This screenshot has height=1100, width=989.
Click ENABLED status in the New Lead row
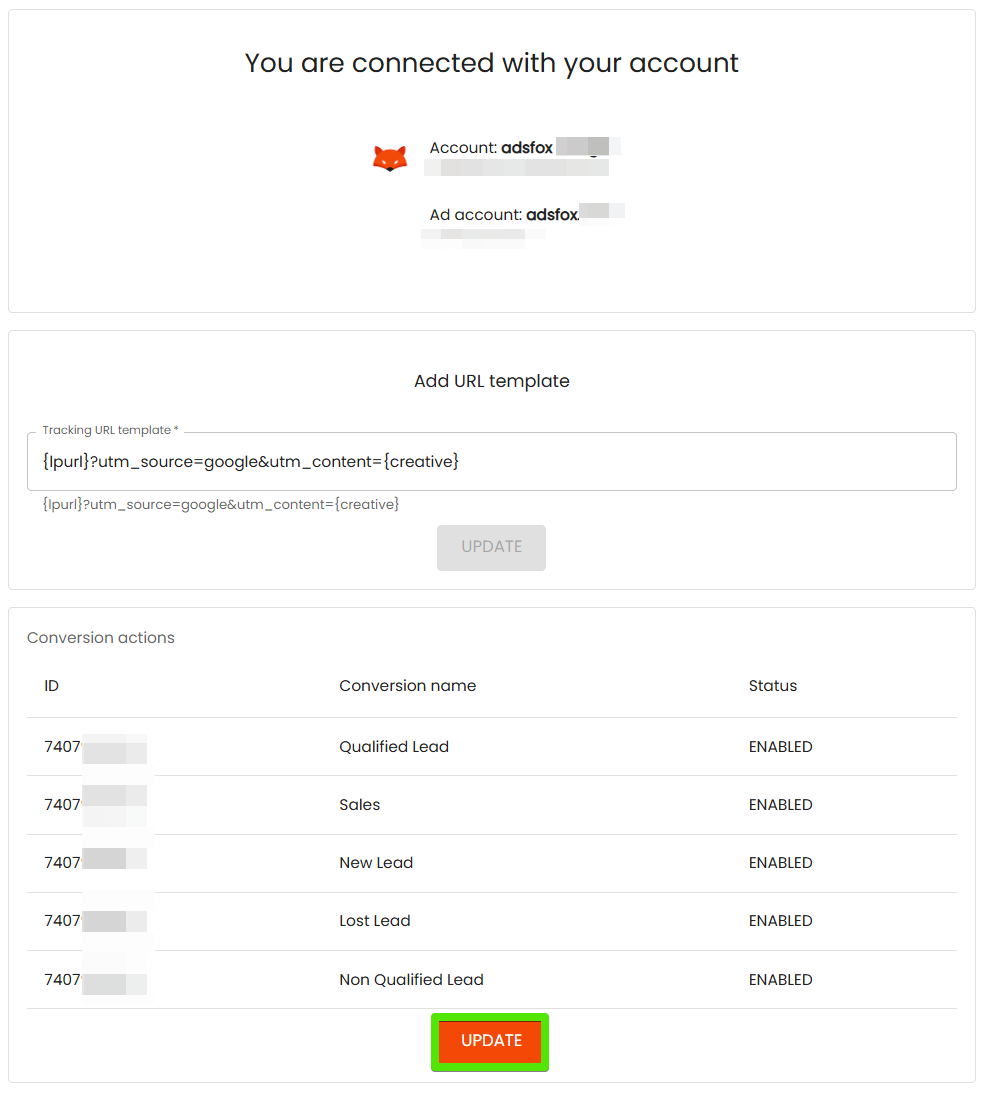780,863
